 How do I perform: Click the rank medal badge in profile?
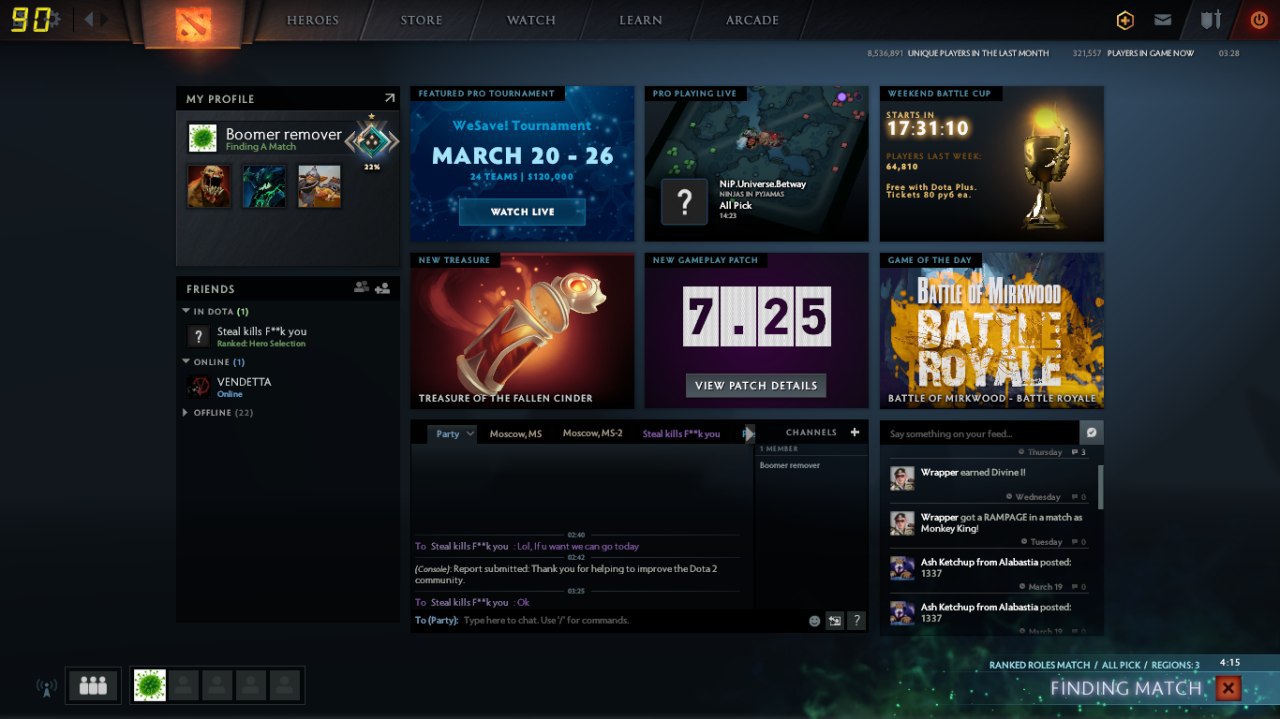371,142
